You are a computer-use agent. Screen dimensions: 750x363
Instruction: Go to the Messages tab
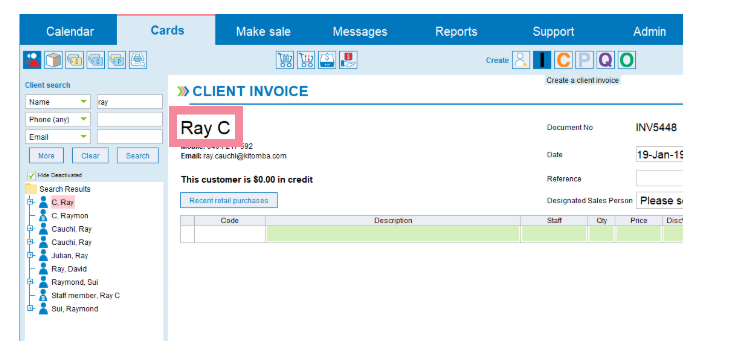[x=360, y=32]
